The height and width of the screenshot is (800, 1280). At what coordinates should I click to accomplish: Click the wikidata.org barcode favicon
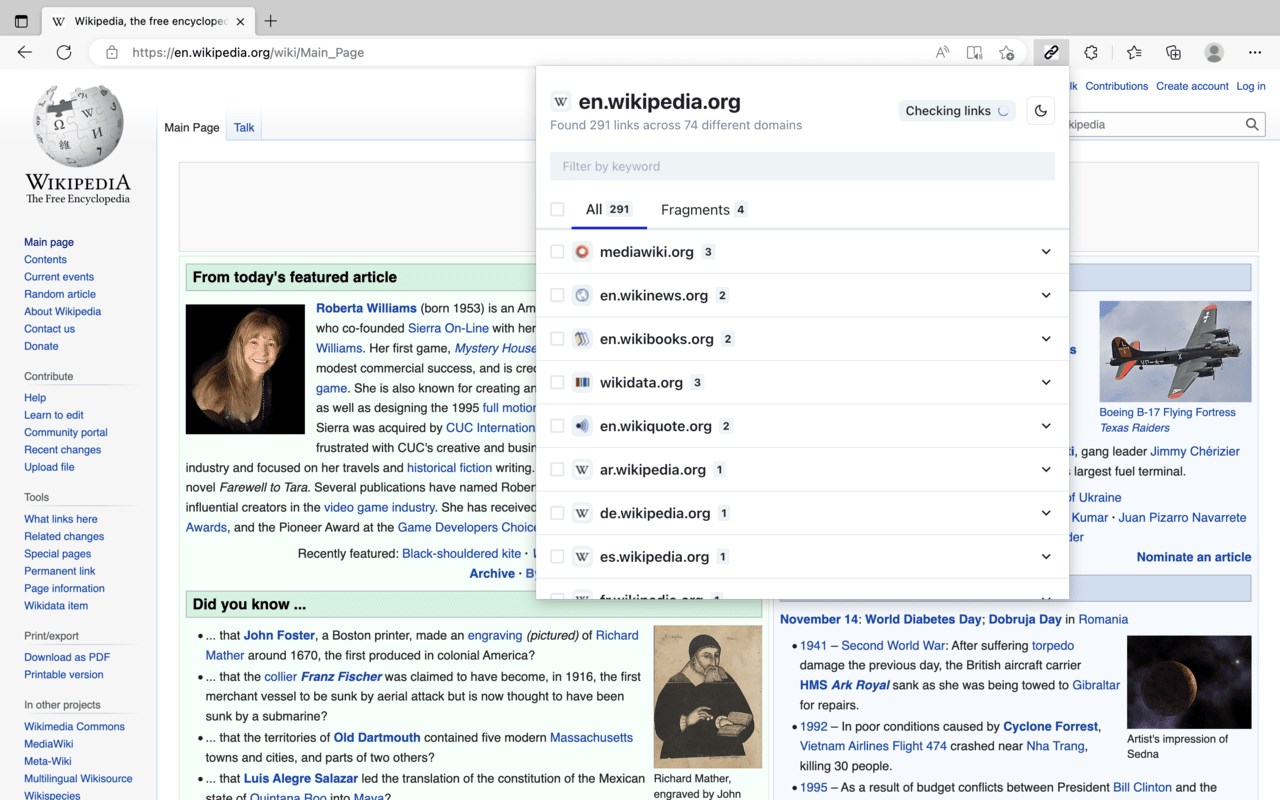pos(582,382)
